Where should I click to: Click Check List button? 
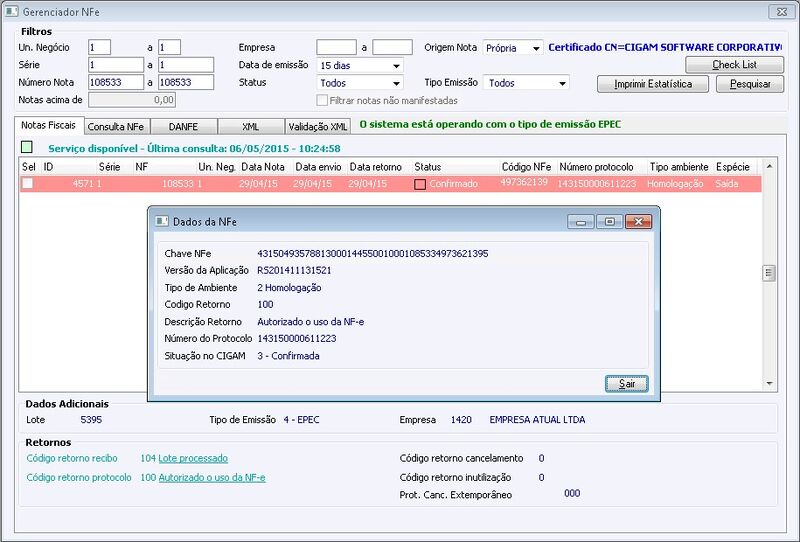tap(735, 65)
